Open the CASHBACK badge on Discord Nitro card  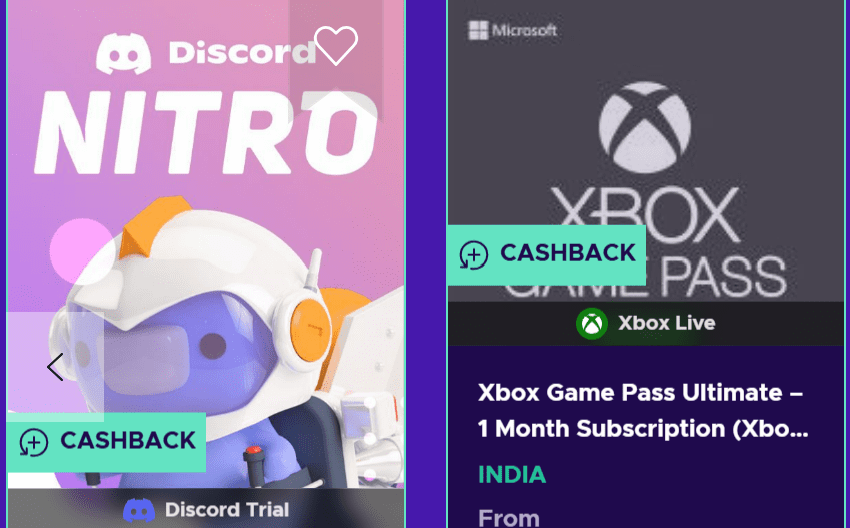coord(106,442)
